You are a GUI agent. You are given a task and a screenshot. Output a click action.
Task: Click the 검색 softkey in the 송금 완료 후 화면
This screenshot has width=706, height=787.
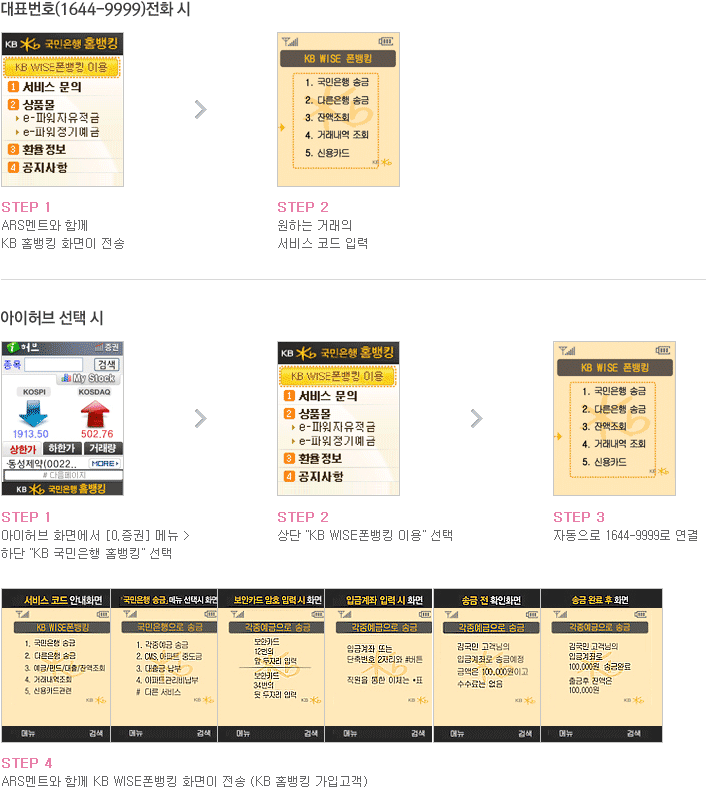(x=633, y=733)
